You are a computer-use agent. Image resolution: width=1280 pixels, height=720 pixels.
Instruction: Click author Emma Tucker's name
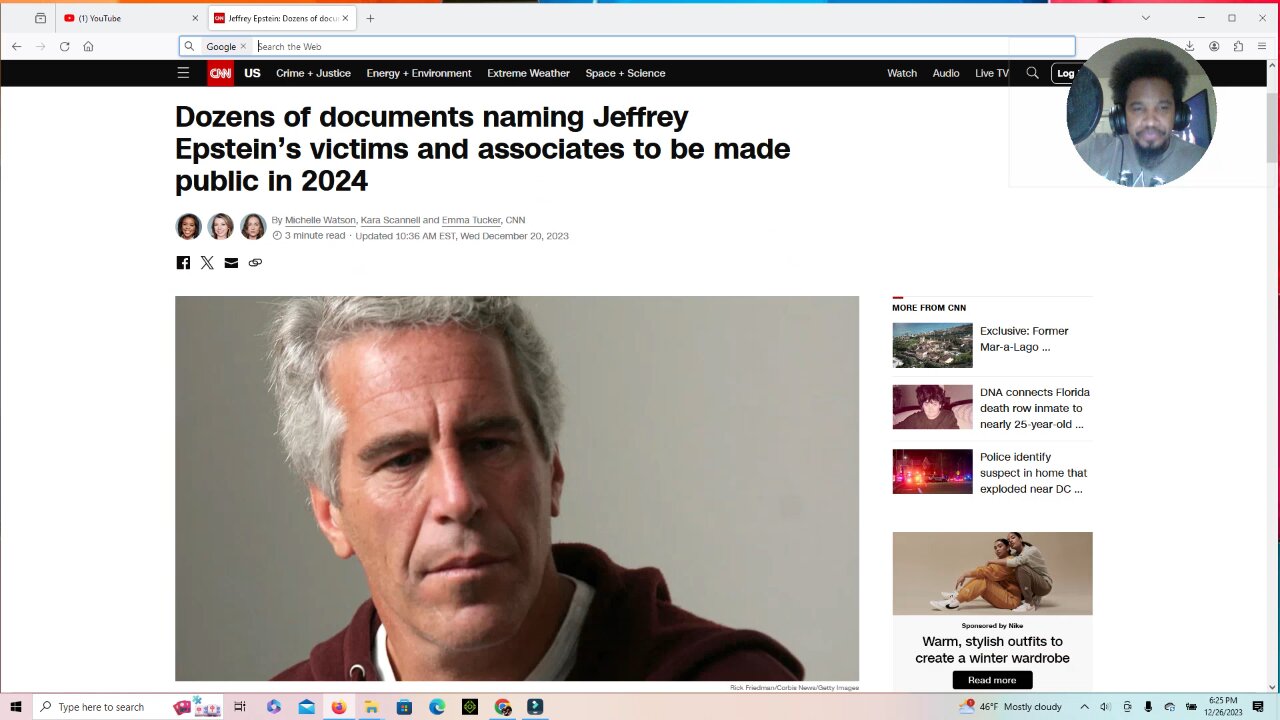[471, 220]
